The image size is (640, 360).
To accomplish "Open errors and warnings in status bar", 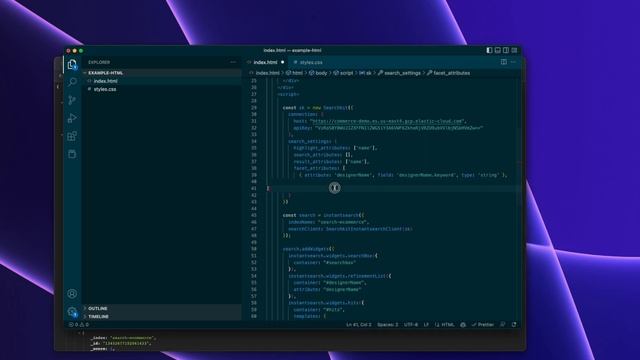I will (79, 324).
